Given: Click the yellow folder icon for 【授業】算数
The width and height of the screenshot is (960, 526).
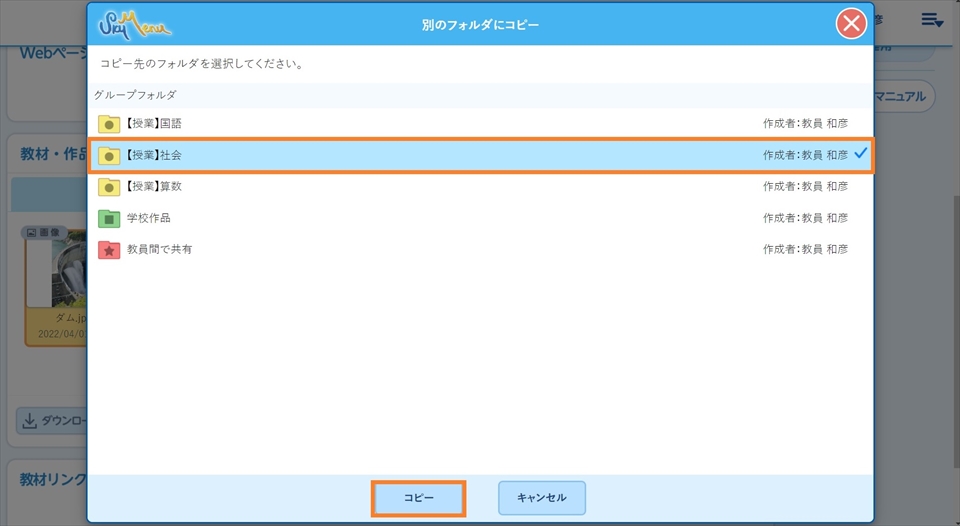Looking at the screenshot, I should pyautogui.click(x=109, y=187).
